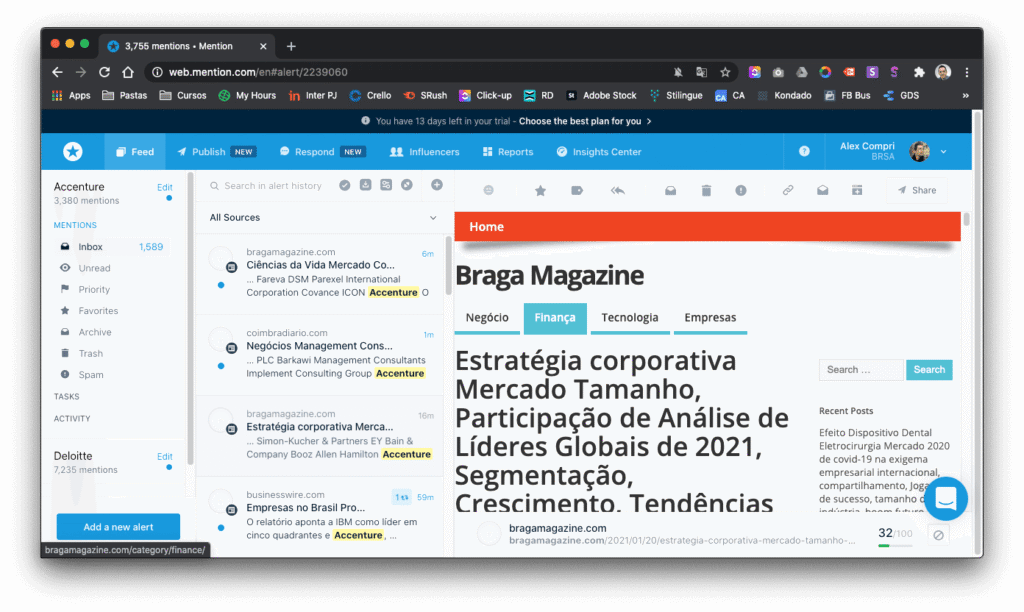1024x612 pixels.
Task: Click Search in alert history field
Action: point(272,185)
